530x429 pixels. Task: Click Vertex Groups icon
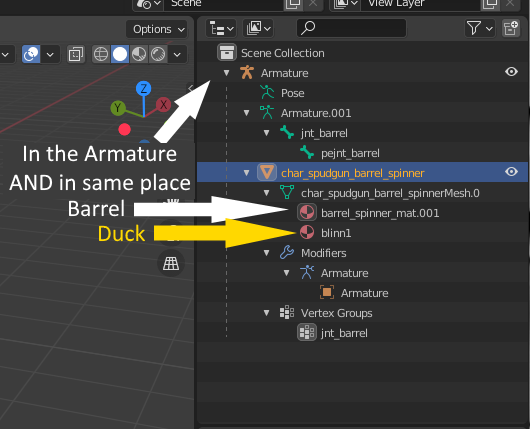coord(287,312)
